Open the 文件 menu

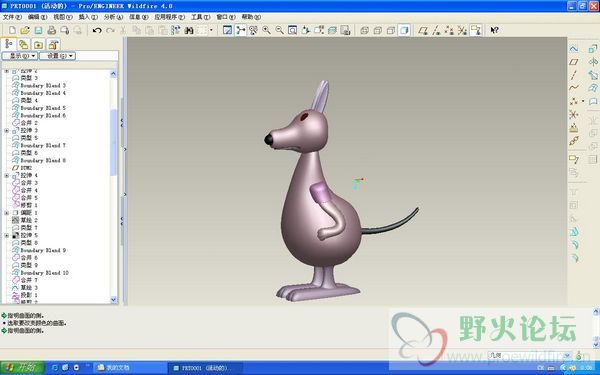point(12,17)
